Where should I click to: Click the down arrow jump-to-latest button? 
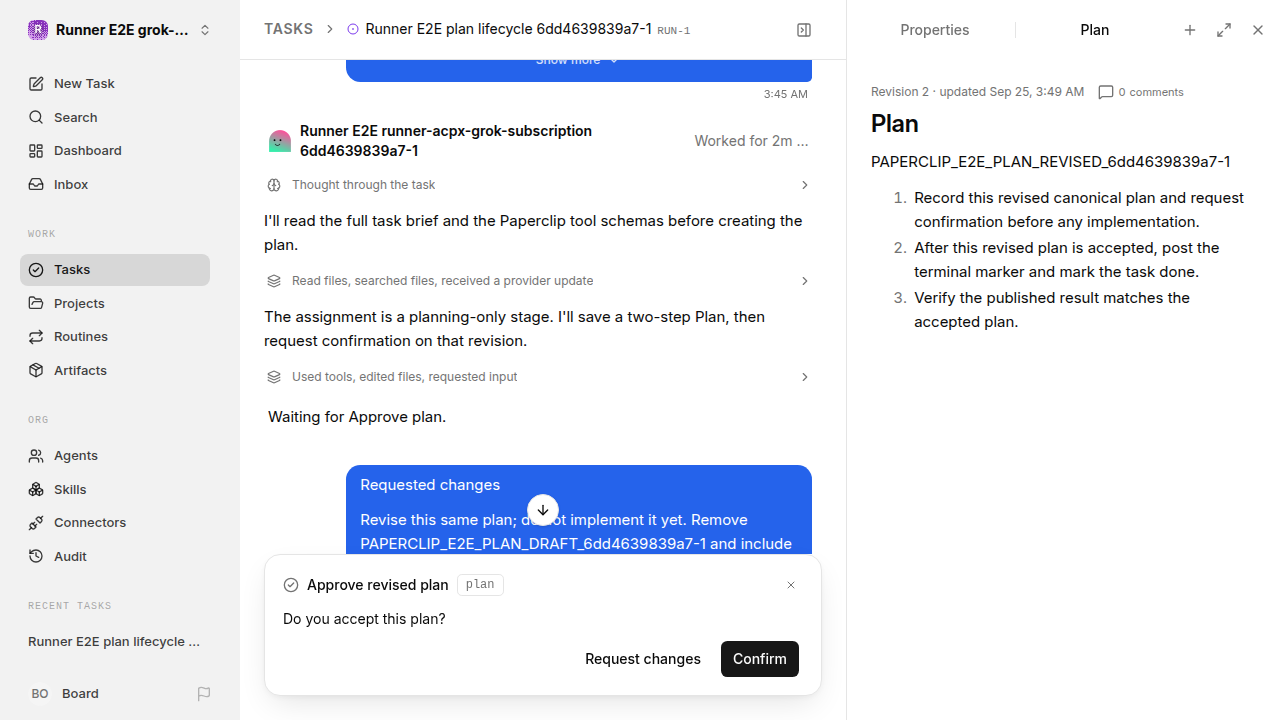543,510
